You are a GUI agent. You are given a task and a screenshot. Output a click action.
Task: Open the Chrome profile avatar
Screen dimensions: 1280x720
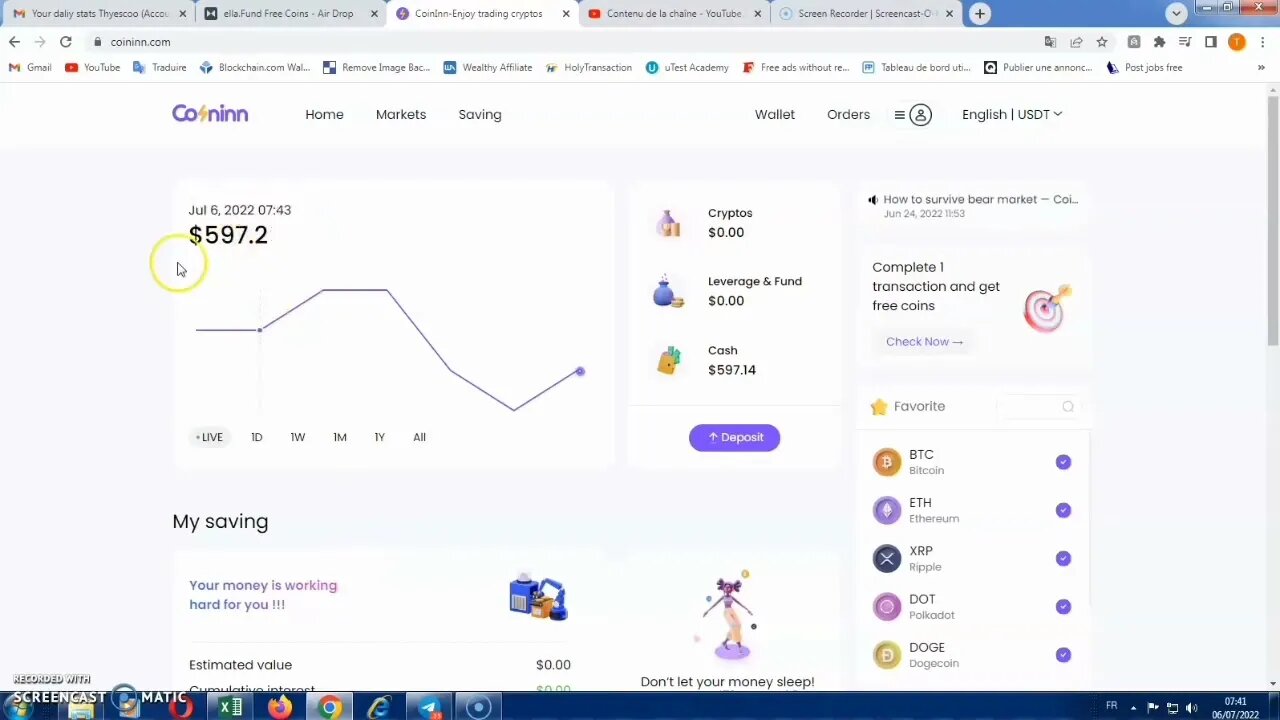tap(1237, 42)
